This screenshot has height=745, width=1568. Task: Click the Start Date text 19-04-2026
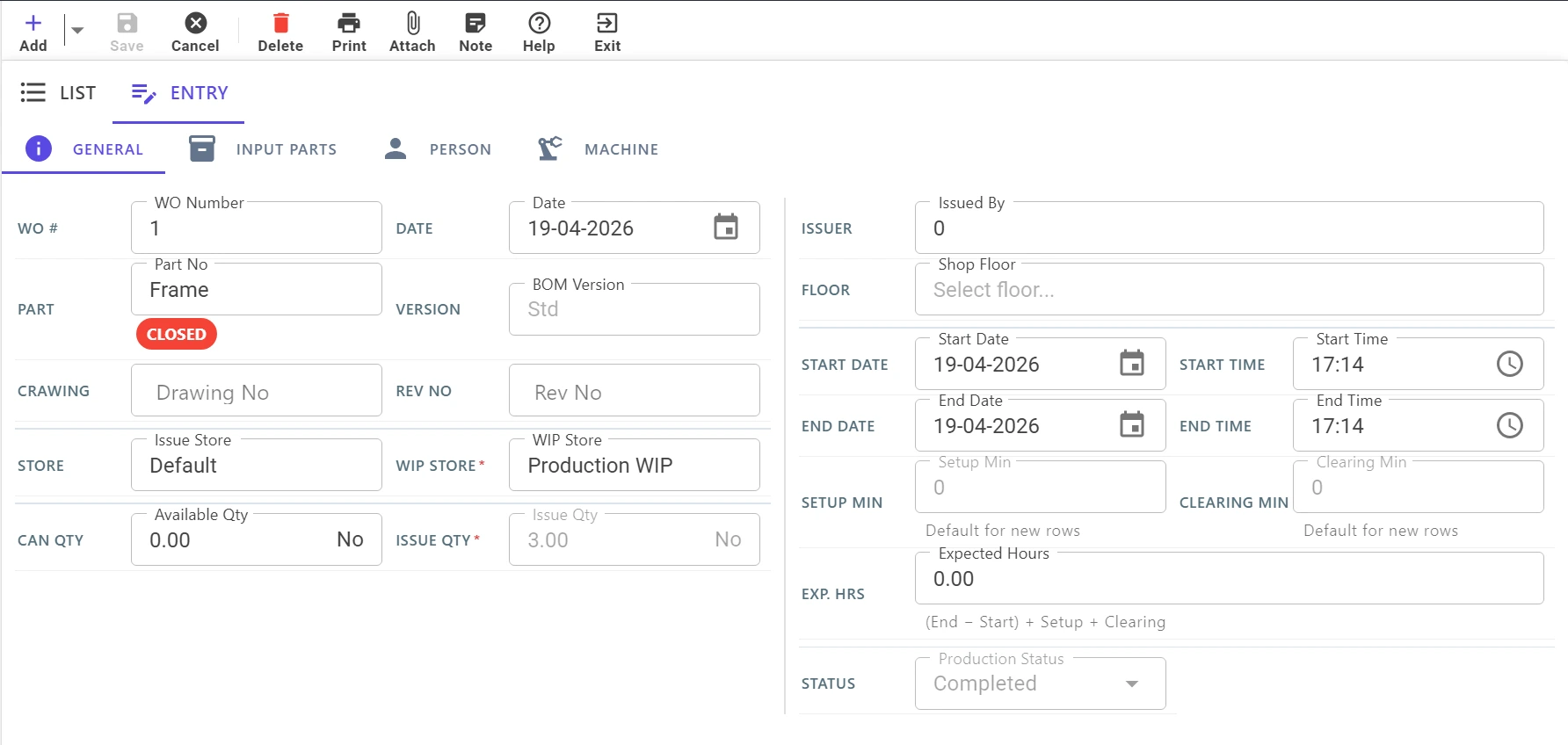click(986, 365)
